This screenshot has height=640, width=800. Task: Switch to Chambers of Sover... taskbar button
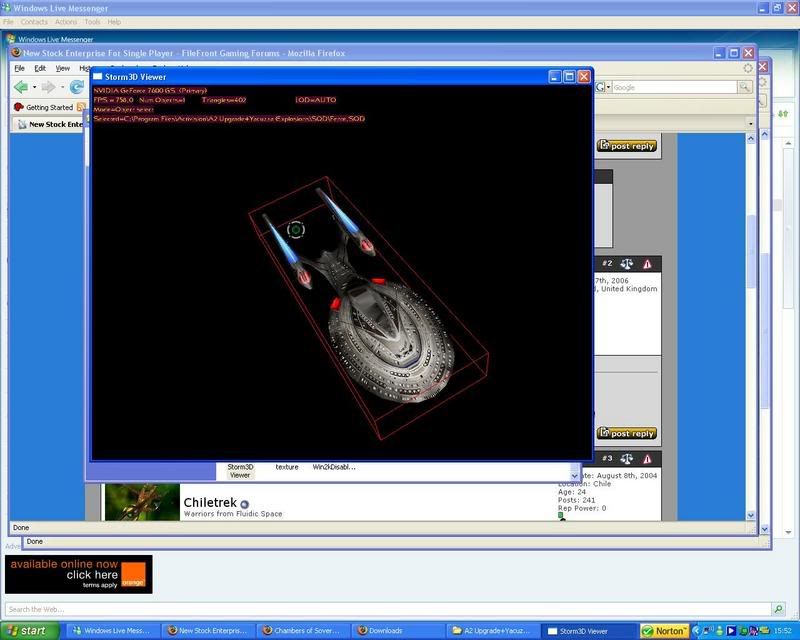point(303,631)
